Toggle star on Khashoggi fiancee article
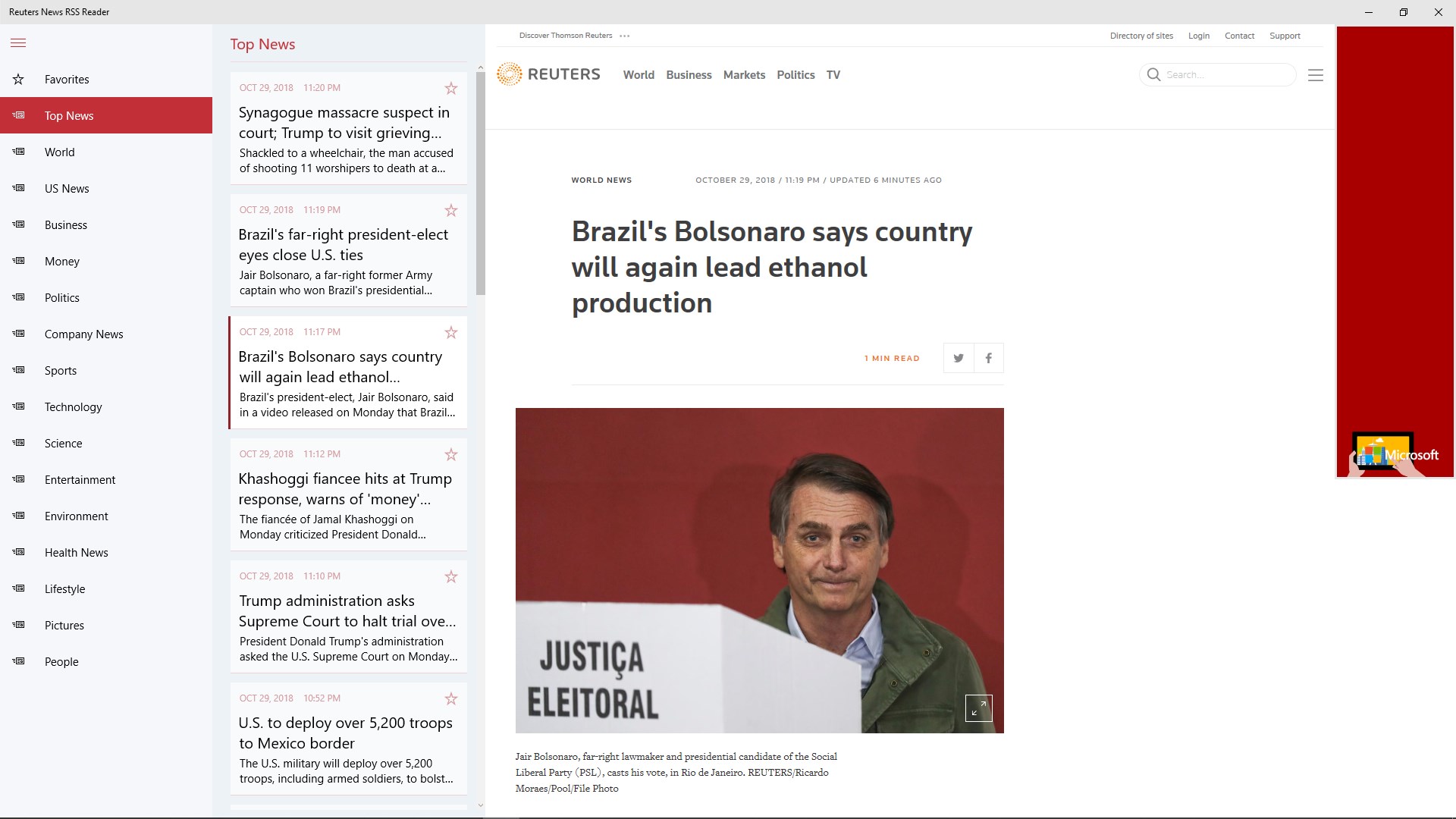Image resolution: width=1456 pixels, height=819 pixels. [x=451, y=455]
